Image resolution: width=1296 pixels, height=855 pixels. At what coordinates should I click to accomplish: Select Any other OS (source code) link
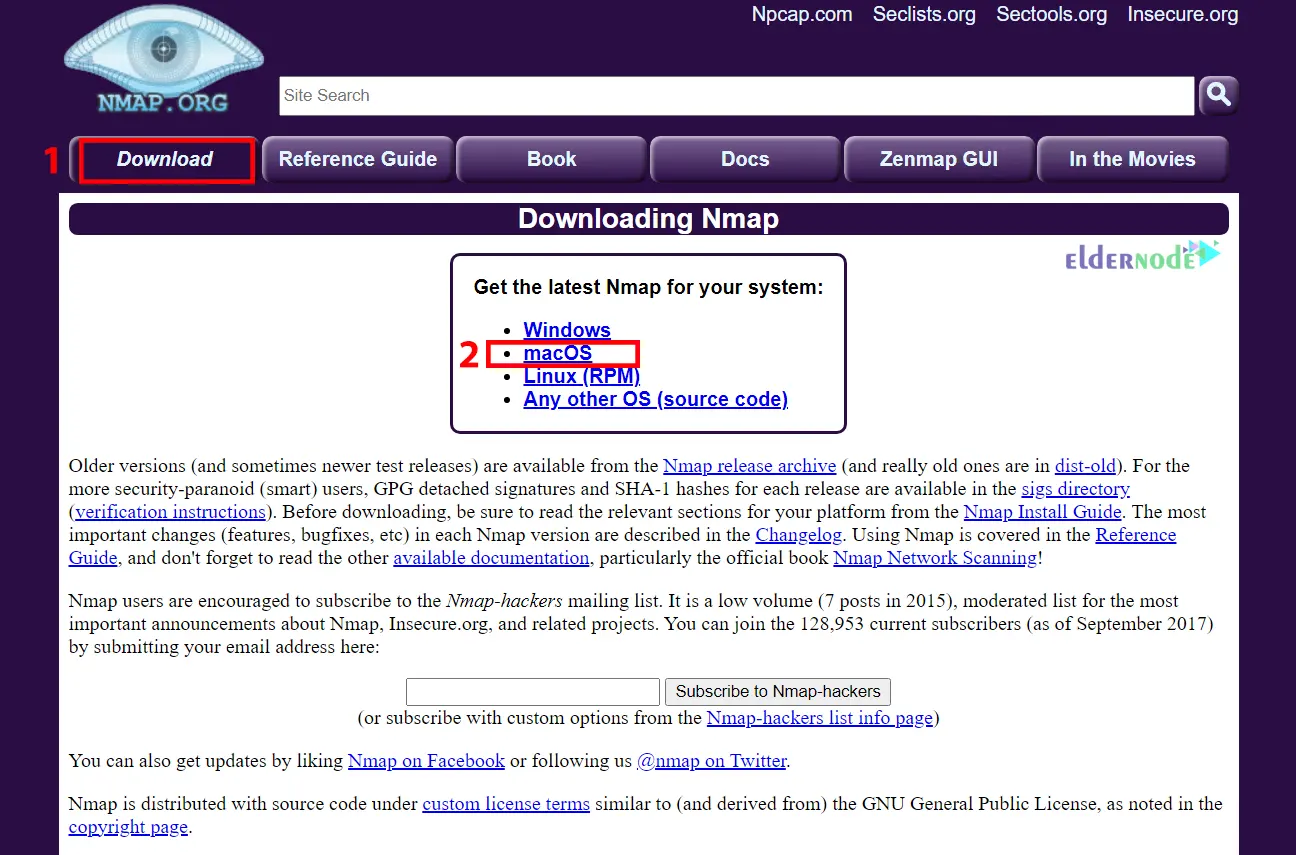tap(655, 399)
